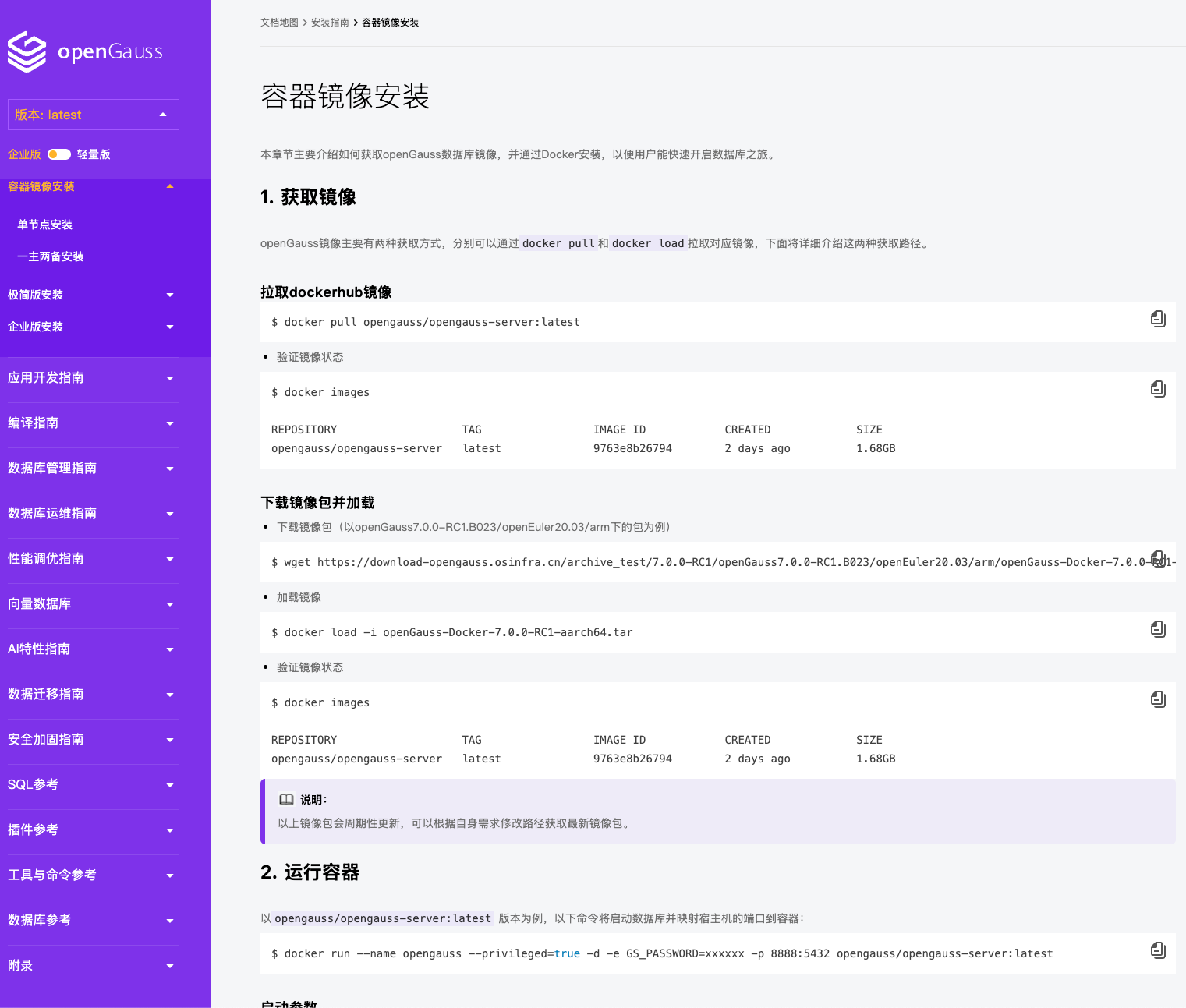Screen dimensions: 1186x1008
Task: Select 企业版安装 menu item
Action: coord(35,327)
